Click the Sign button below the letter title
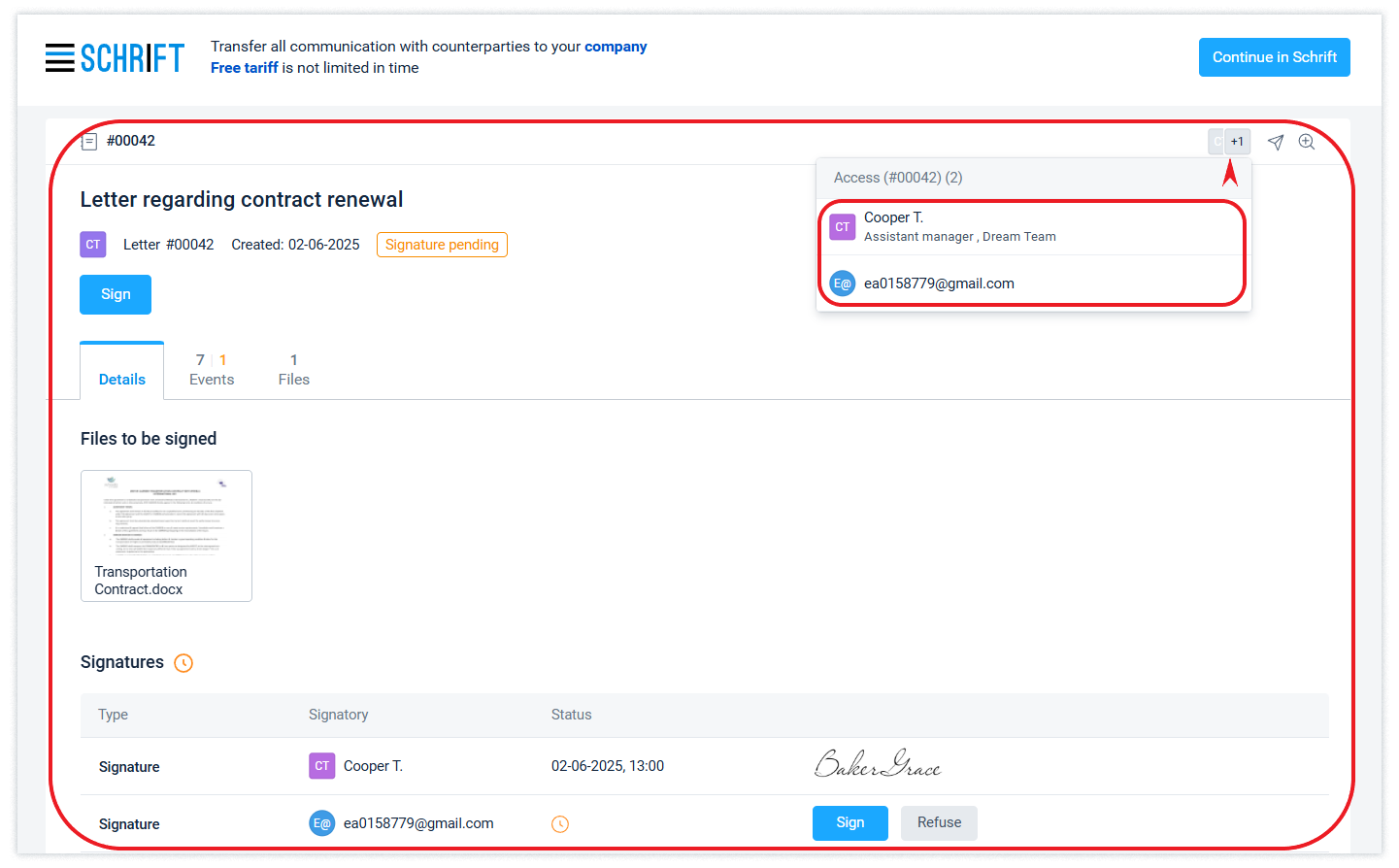1399x868 pixels. pos(116,294)
